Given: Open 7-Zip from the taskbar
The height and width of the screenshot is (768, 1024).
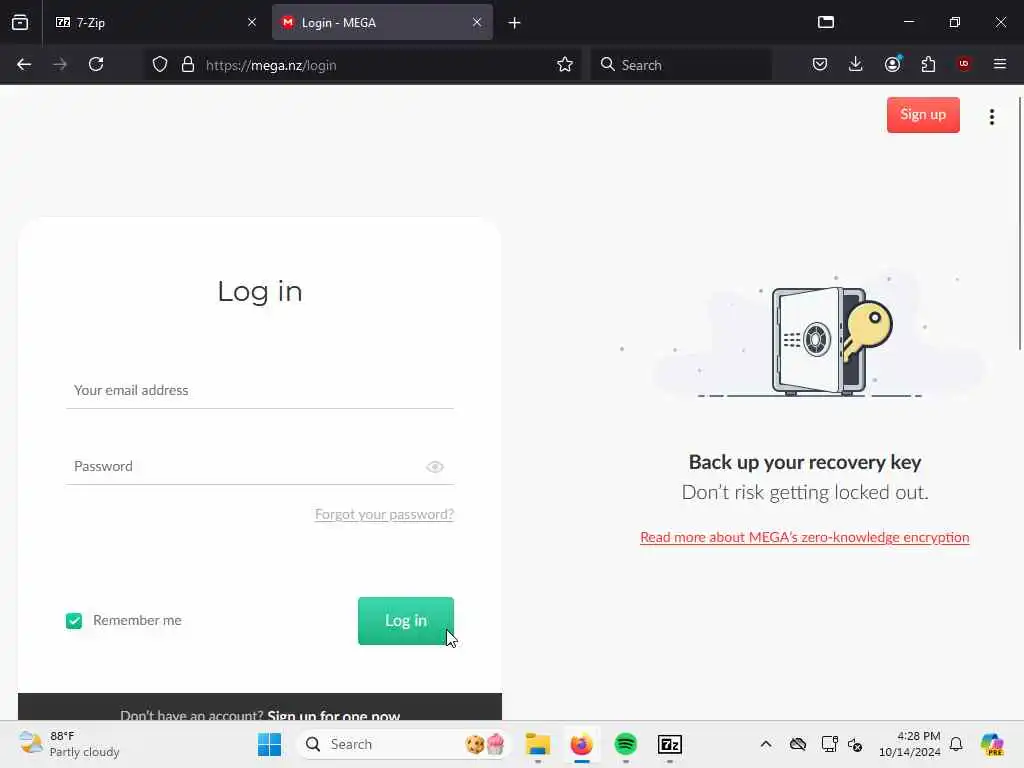Looking at the screenshot, I should point(669,744).
